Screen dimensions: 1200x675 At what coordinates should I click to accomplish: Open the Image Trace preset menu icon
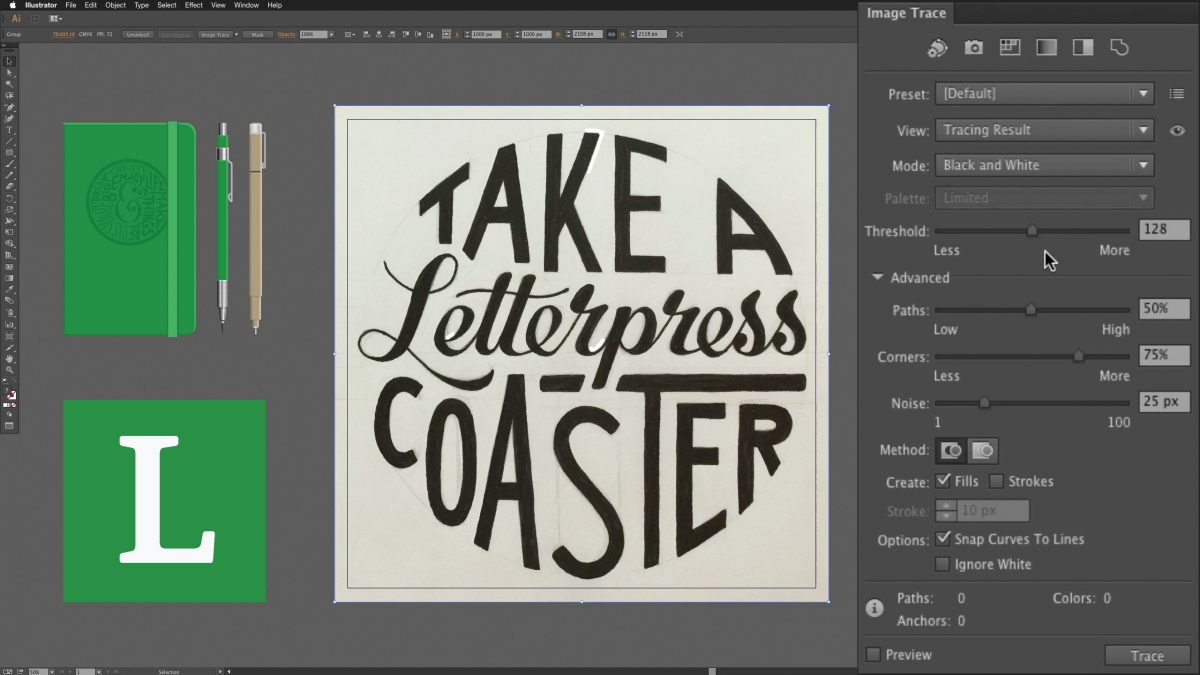click(1177, 93)
